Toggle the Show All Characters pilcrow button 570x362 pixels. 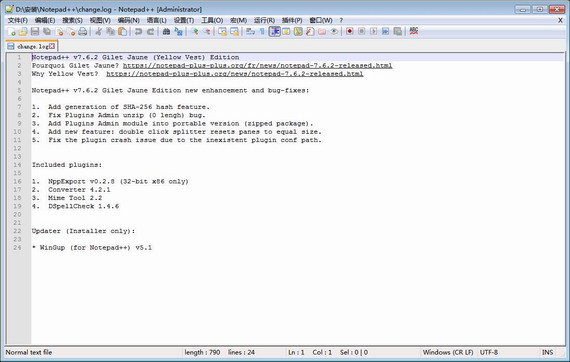click(x=262, y=32)
